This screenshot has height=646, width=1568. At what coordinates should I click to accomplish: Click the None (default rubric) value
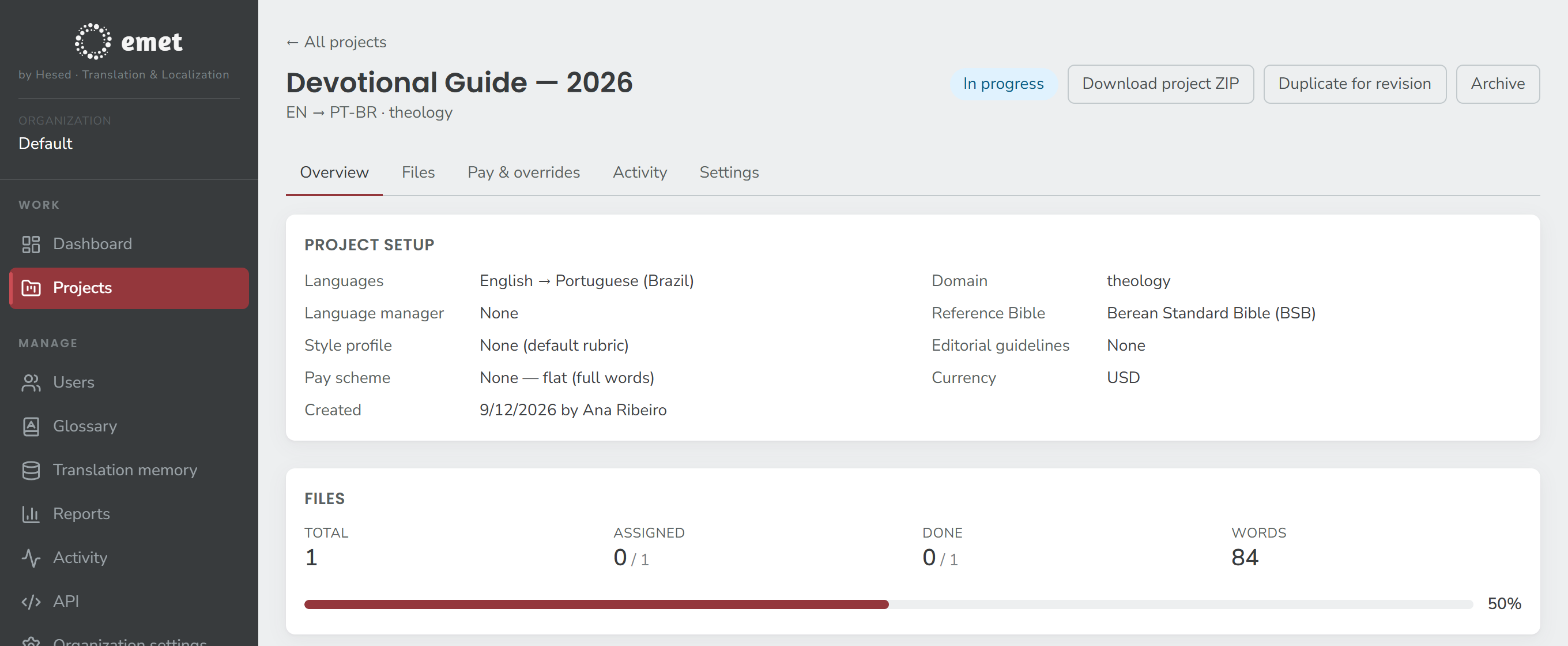(554, 345)
